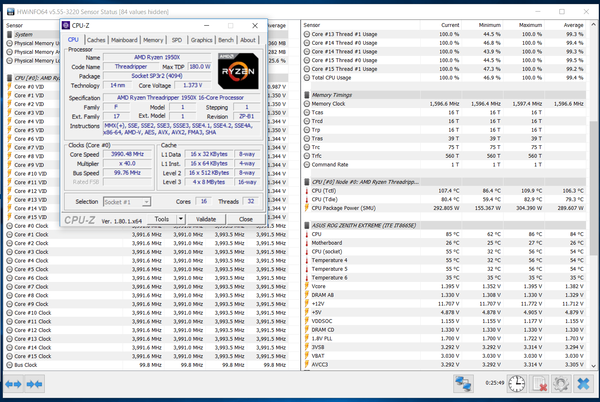
Task: Select the CPU tab in CPU-Z
Action: coord(73,40)
